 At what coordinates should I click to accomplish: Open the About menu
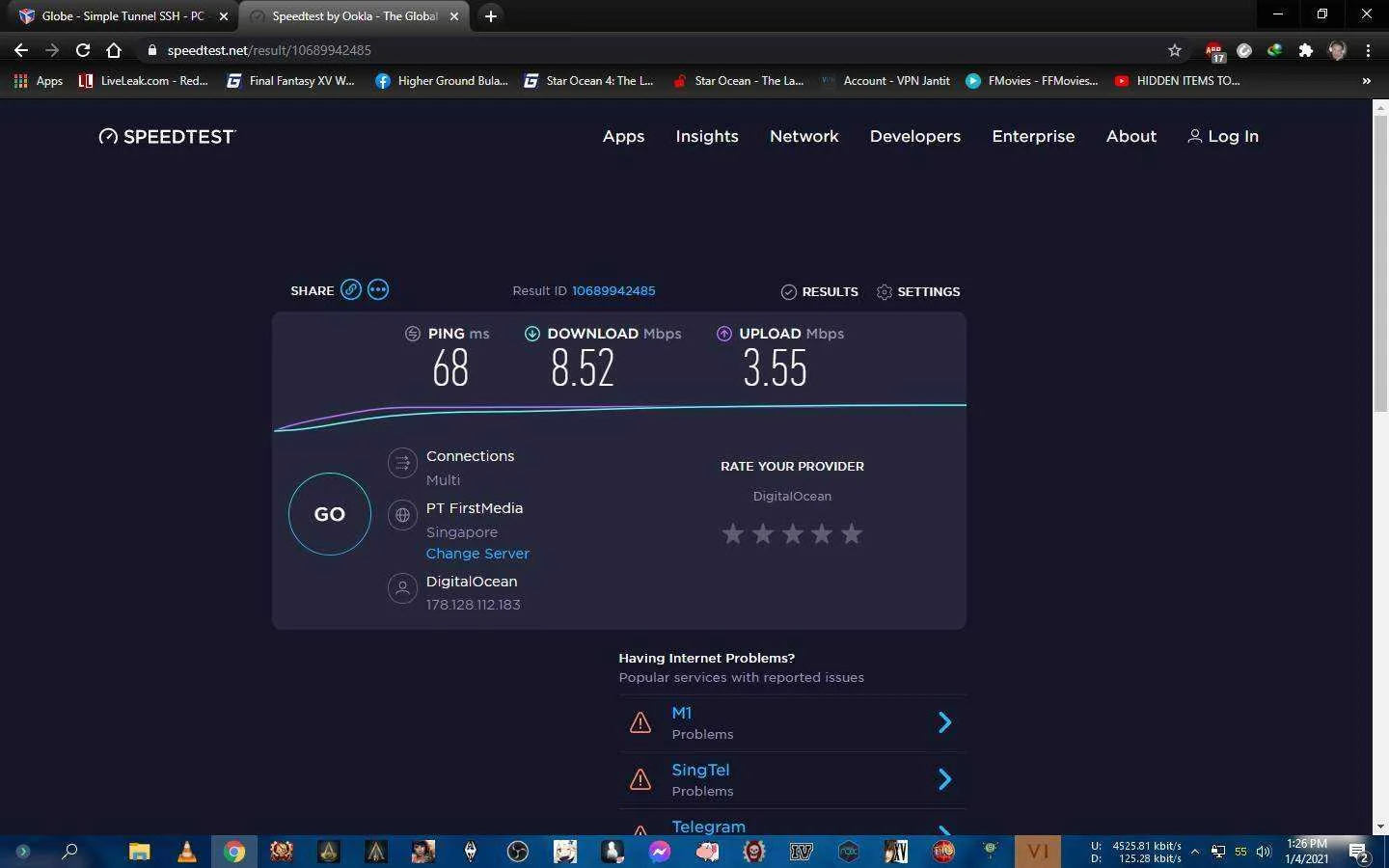coord(1131,136)
